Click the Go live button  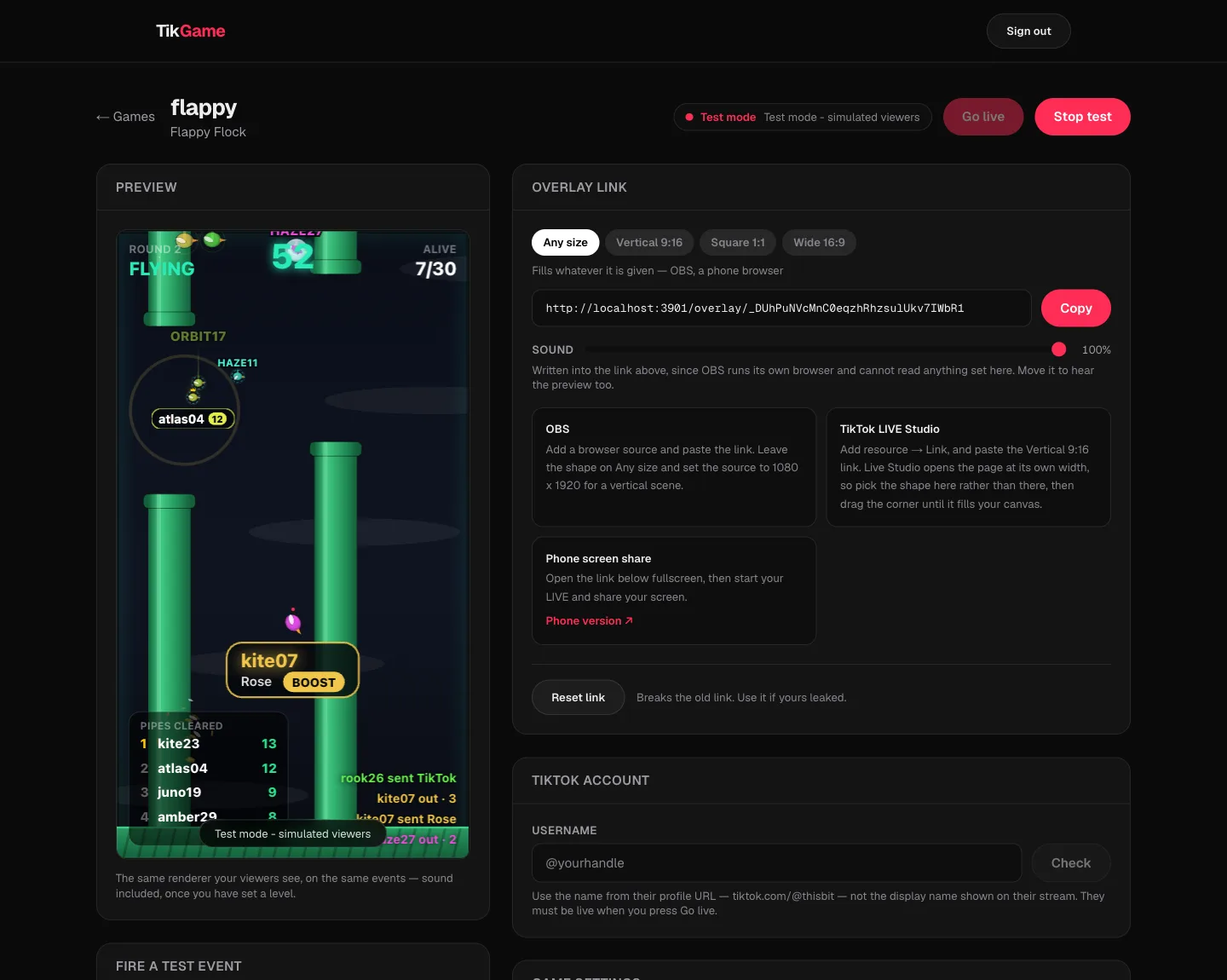[x=983, y=117]
